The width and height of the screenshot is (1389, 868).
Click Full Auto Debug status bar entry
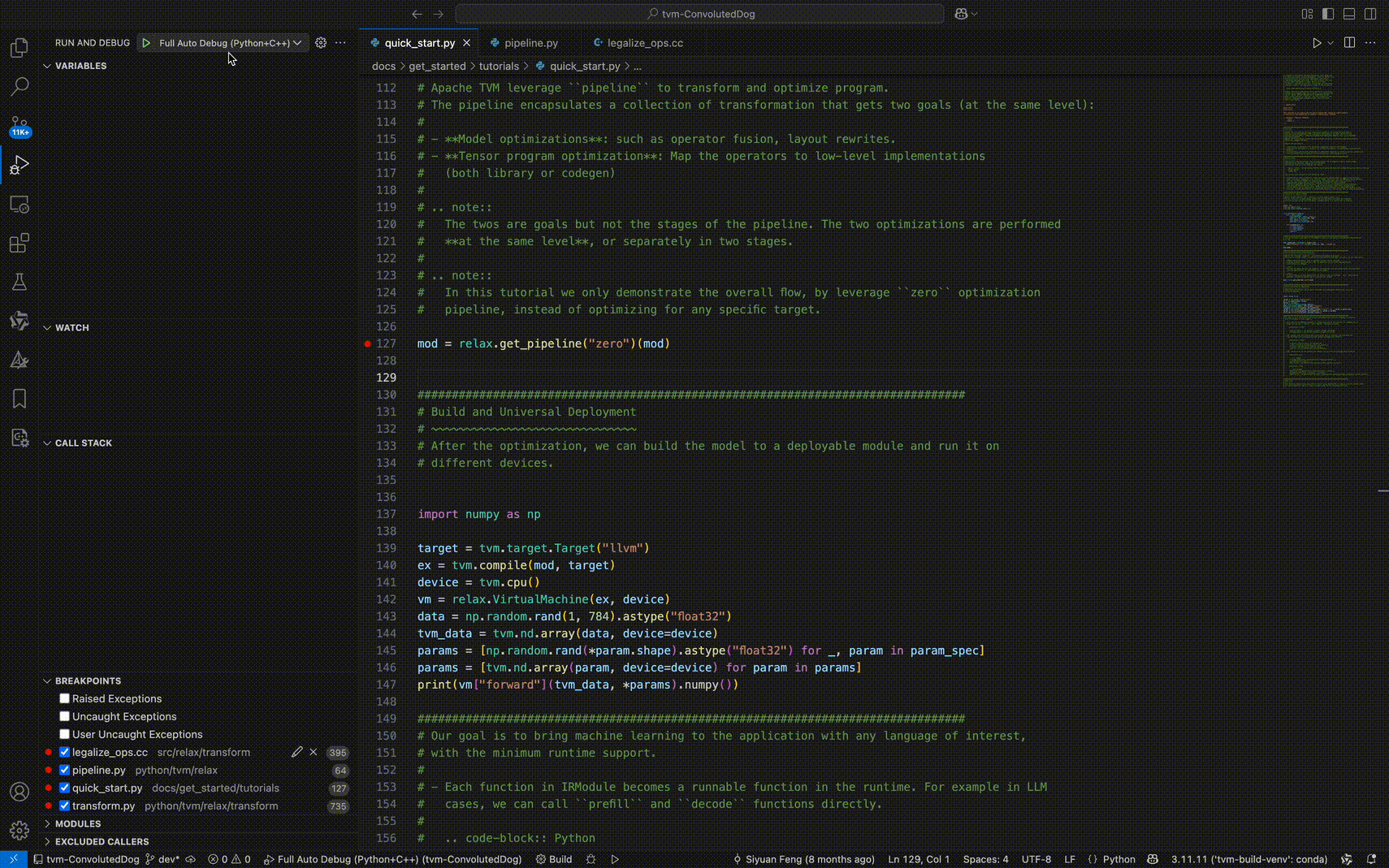(x=392, y=859)
